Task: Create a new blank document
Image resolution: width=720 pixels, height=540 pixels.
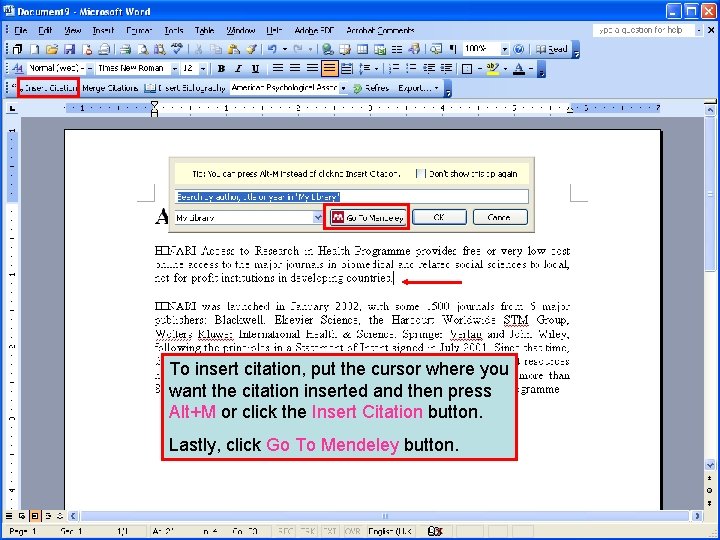Action: pyautogui.click(x=35, y=49)
